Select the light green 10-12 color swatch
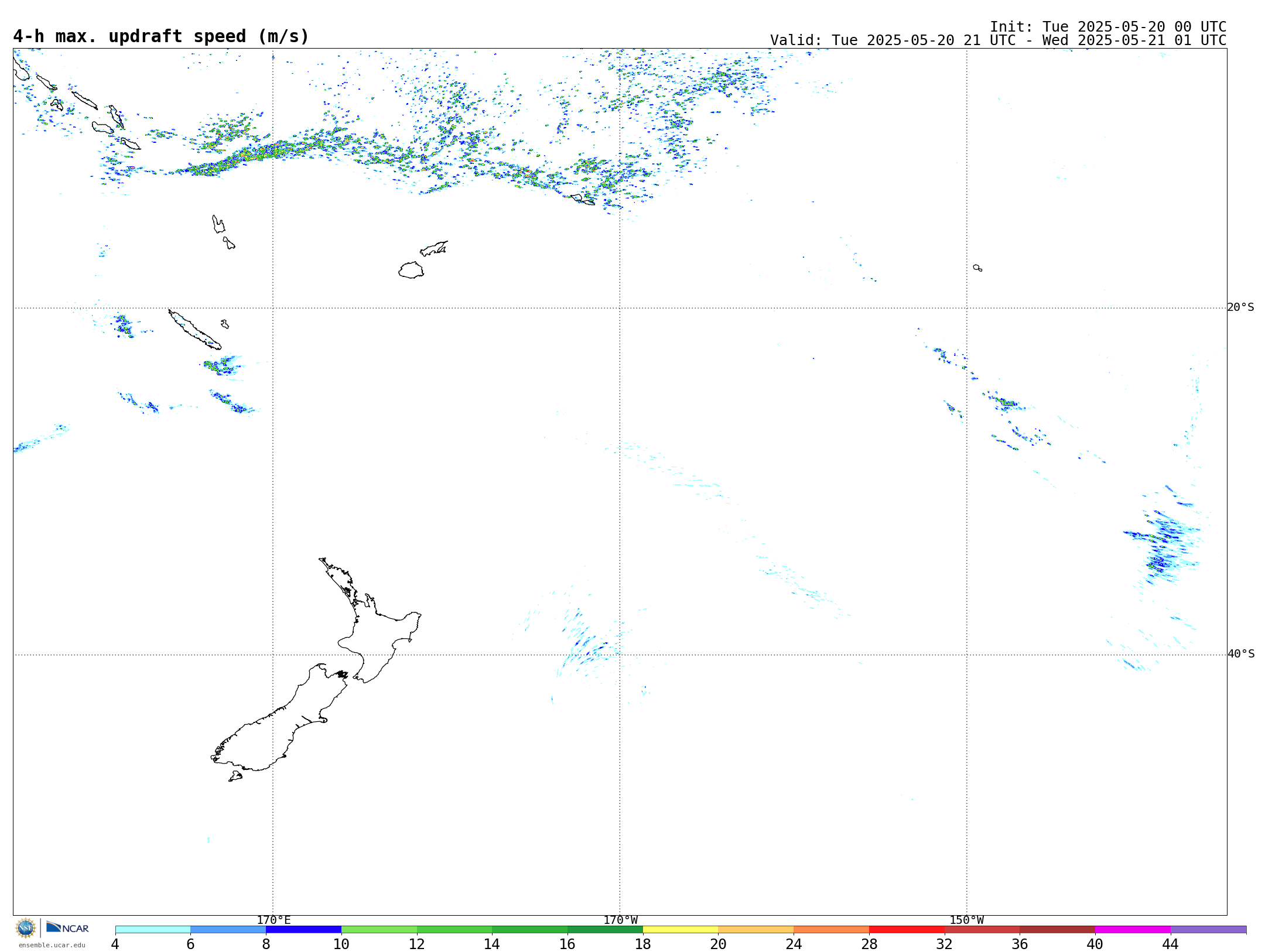Image resolution: width=1265 pixels, height=952 pixels. (x=379, y=929)
